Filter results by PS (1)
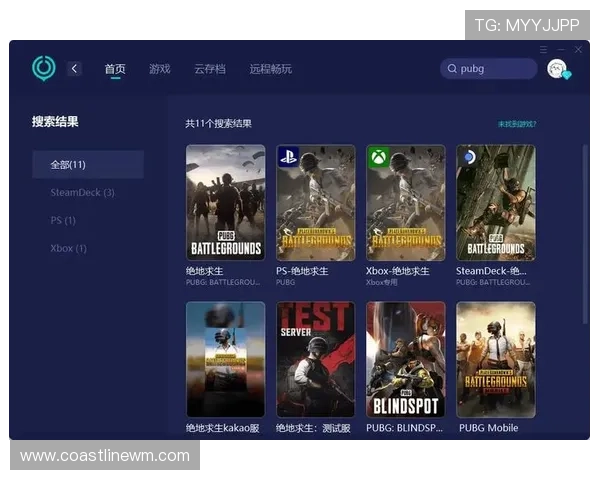Screen dimensions: 600x480 (x=63, y=220)
